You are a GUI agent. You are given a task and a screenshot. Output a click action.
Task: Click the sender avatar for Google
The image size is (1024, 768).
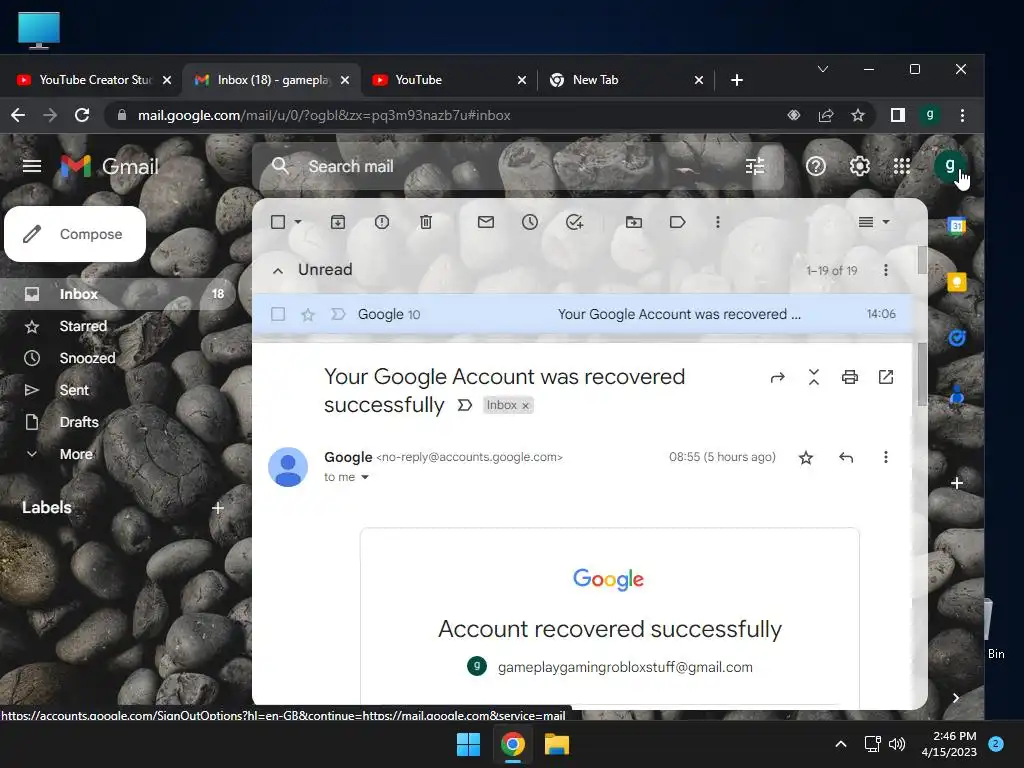click(x=288, y=467)
